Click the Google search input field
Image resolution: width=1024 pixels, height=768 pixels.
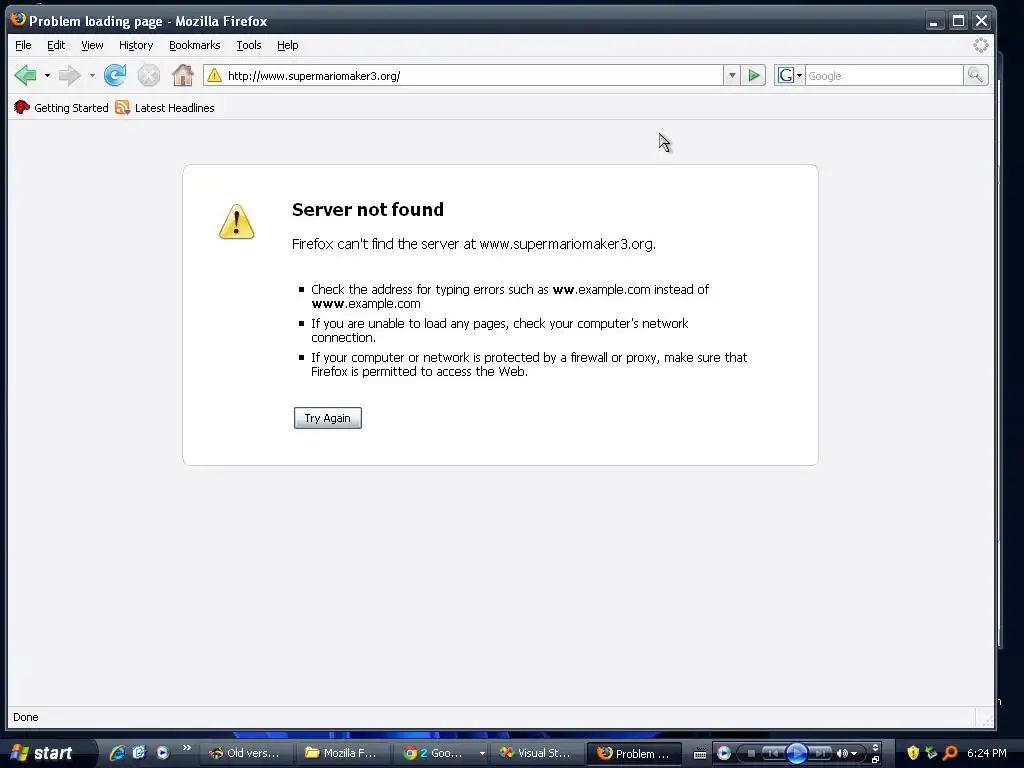884,76
